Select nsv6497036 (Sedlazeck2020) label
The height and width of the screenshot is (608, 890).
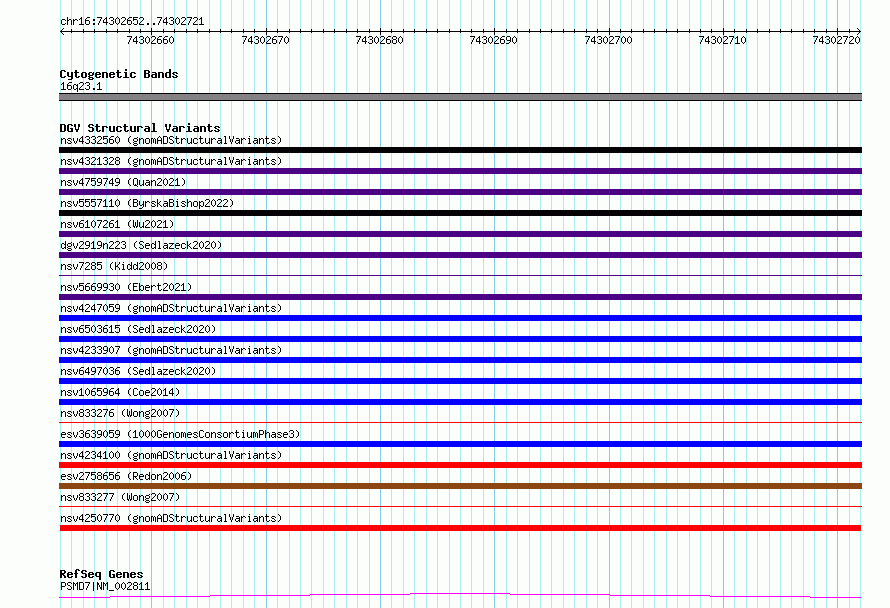pyautogui.click(x=138, y=371)
